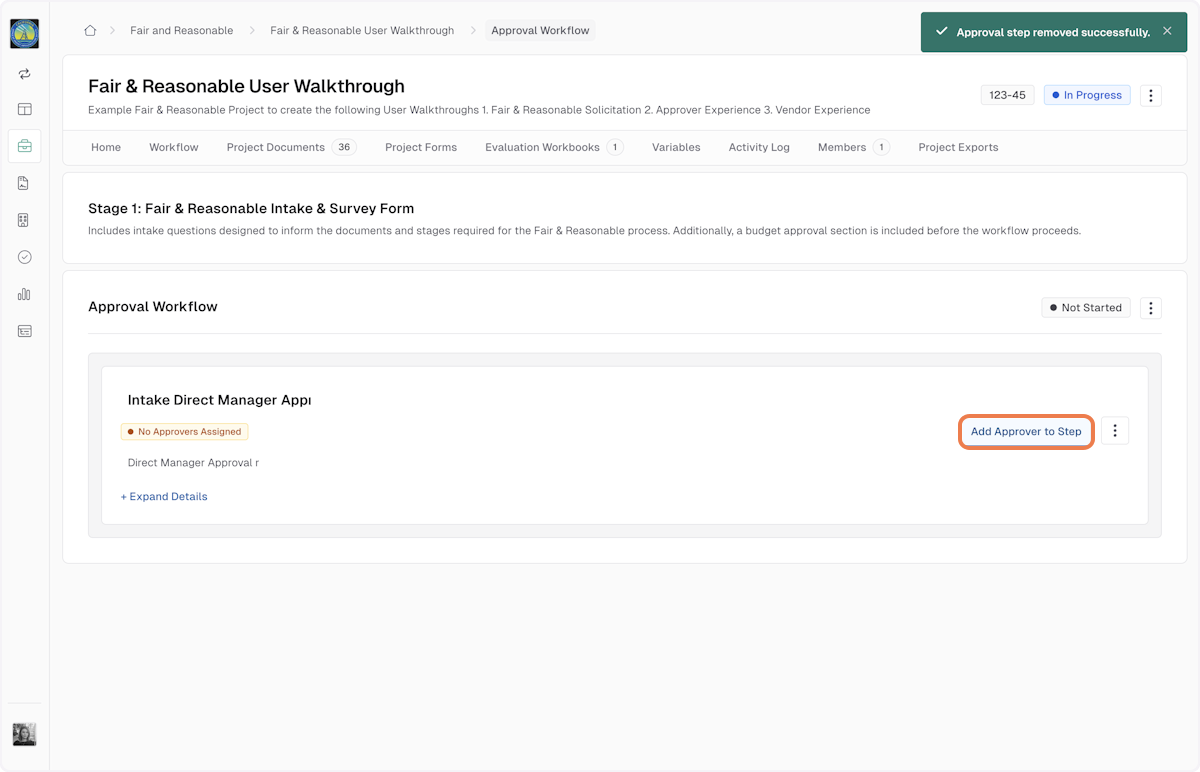Viewport: 1200px width, 772px height.
Task: Click Approval Workflow breadcrumb
Action: coord(540,31)
